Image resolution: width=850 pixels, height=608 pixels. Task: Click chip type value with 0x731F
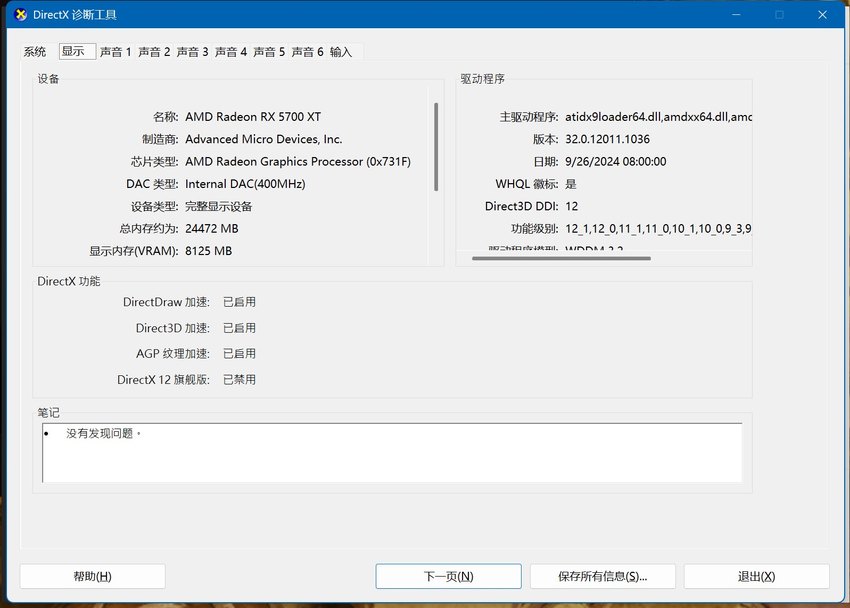(298, 161)
